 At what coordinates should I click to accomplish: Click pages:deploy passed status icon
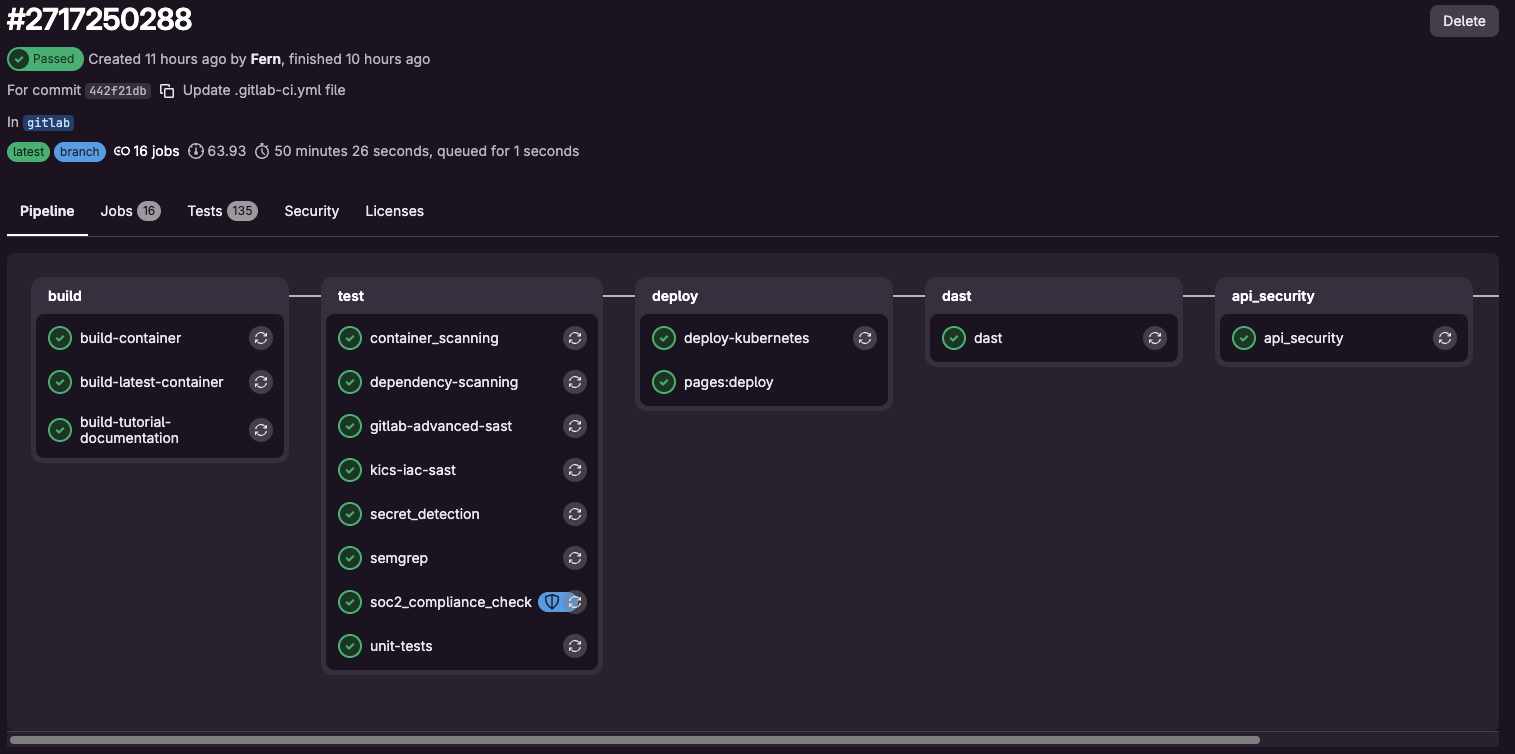[664, 382]
